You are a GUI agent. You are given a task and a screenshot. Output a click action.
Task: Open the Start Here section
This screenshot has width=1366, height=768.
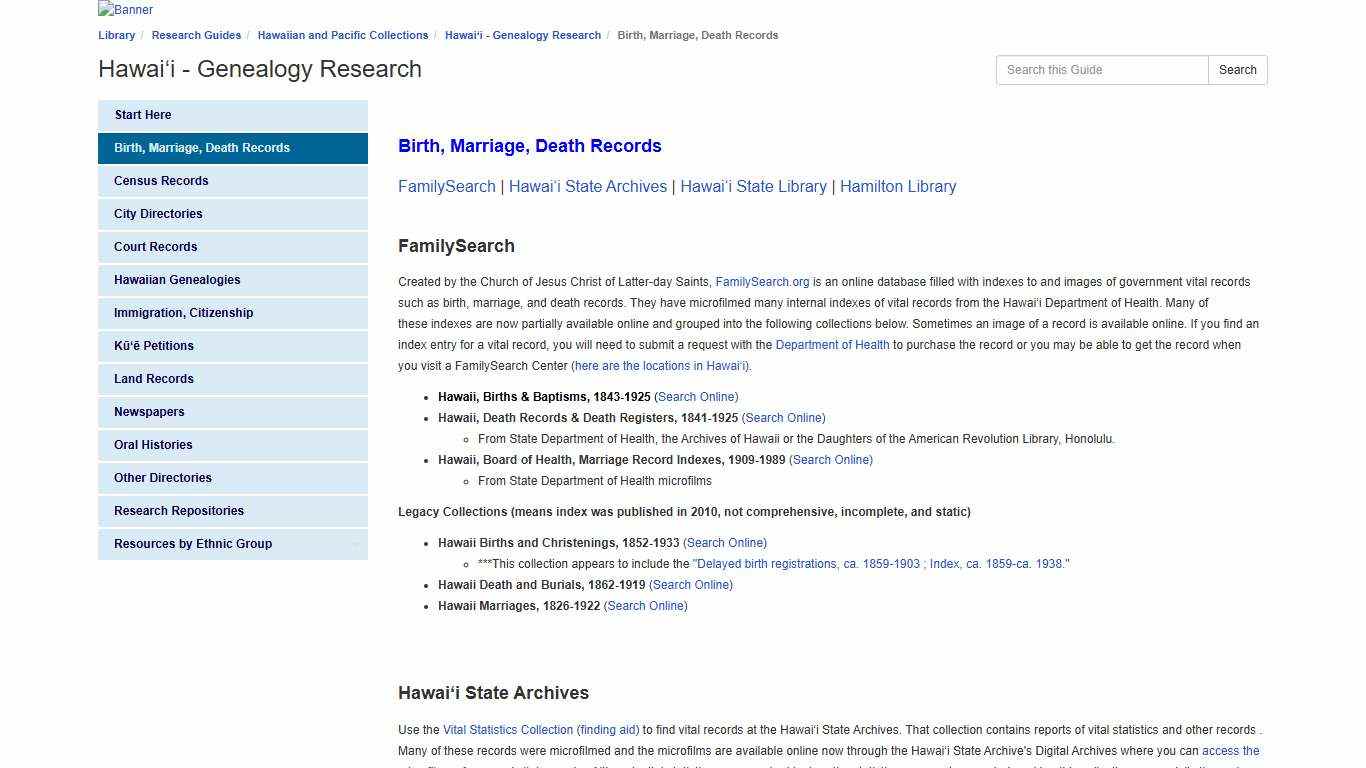point(142,115)
